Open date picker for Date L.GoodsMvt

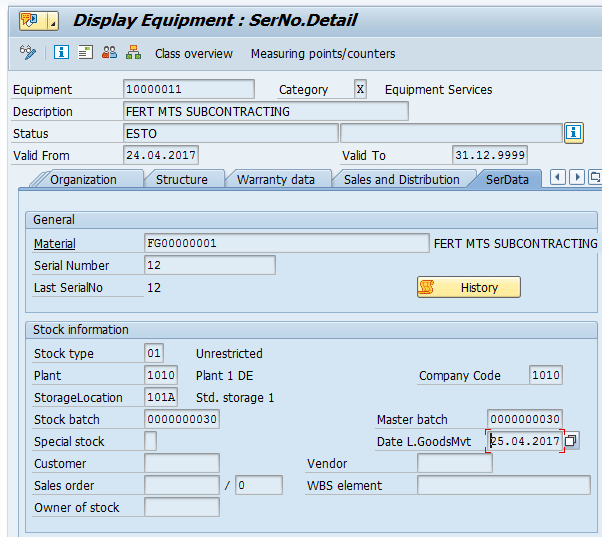coord(571,441)
